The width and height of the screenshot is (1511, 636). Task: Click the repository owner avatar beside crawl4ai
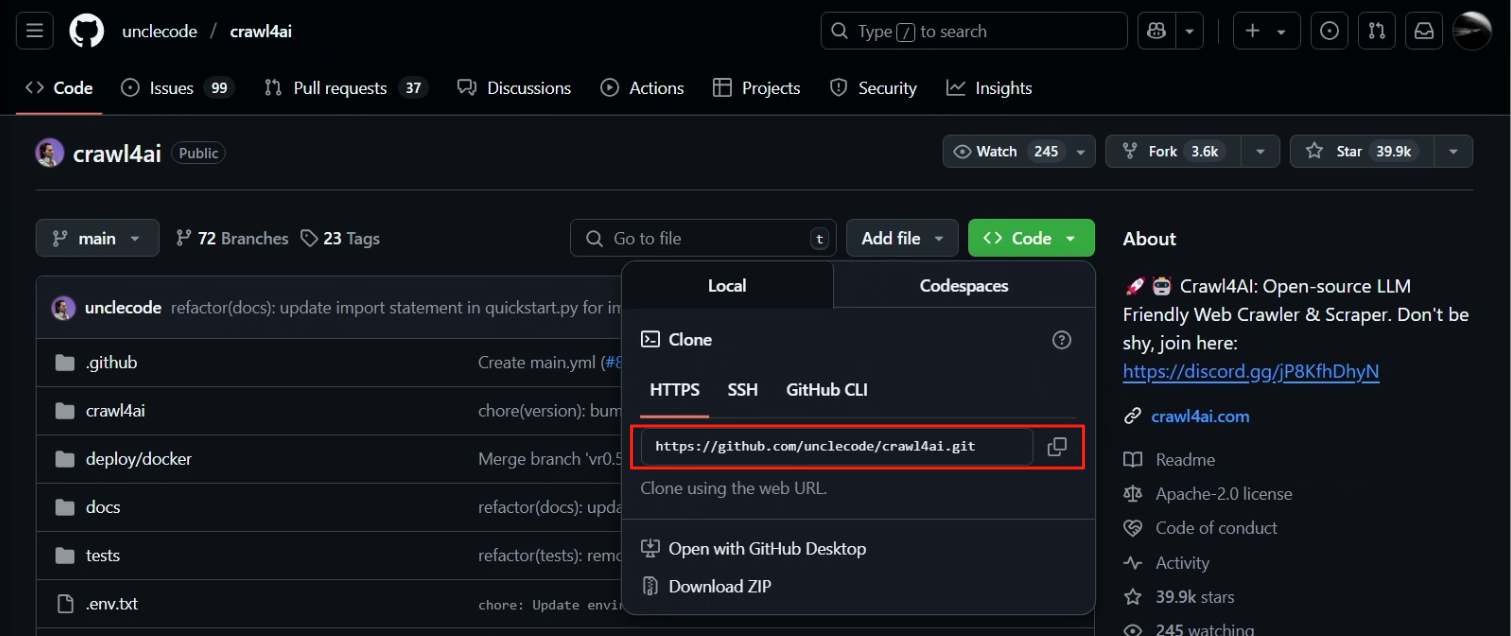(50, 153)
